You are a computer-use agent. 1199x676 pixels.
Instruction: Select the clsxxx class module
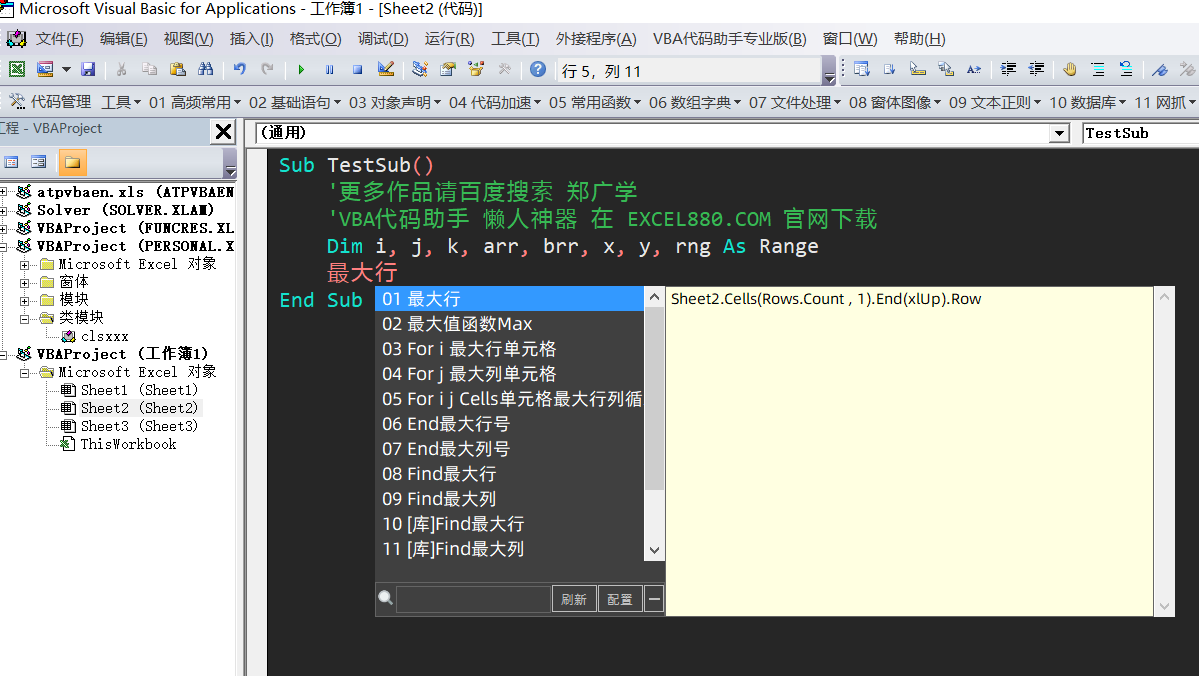coord(104,336)
